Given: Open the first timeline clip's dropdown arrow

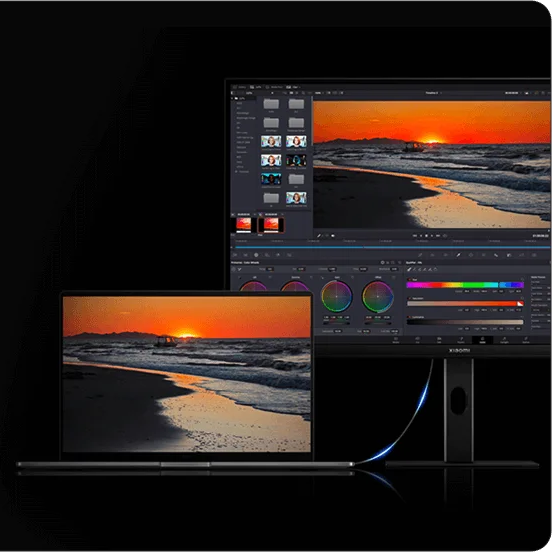Looking at the screenshot, I should point(255,214).
